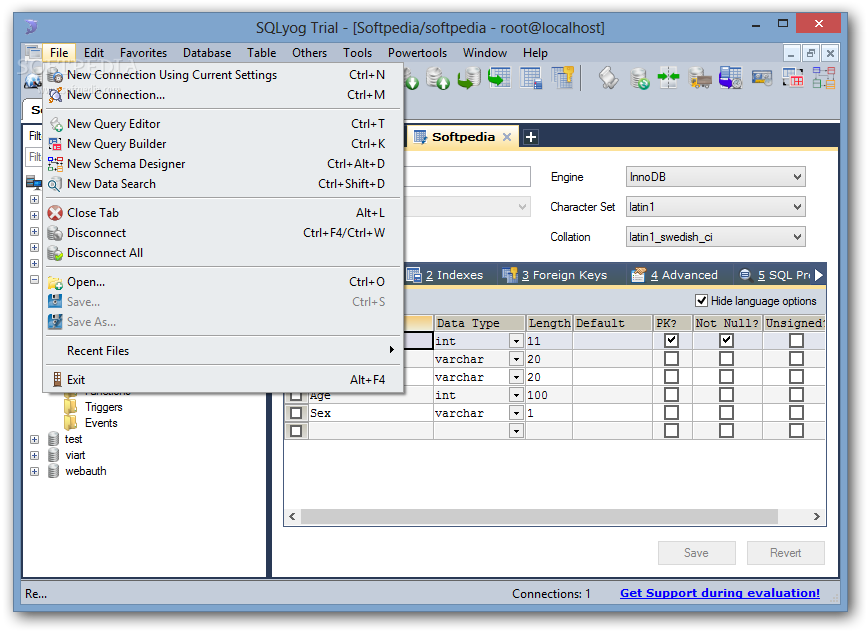This screenshot has width=868, height=632.
Task: Uncheck Not Null for the int 11 row
Action: (726, 340)
